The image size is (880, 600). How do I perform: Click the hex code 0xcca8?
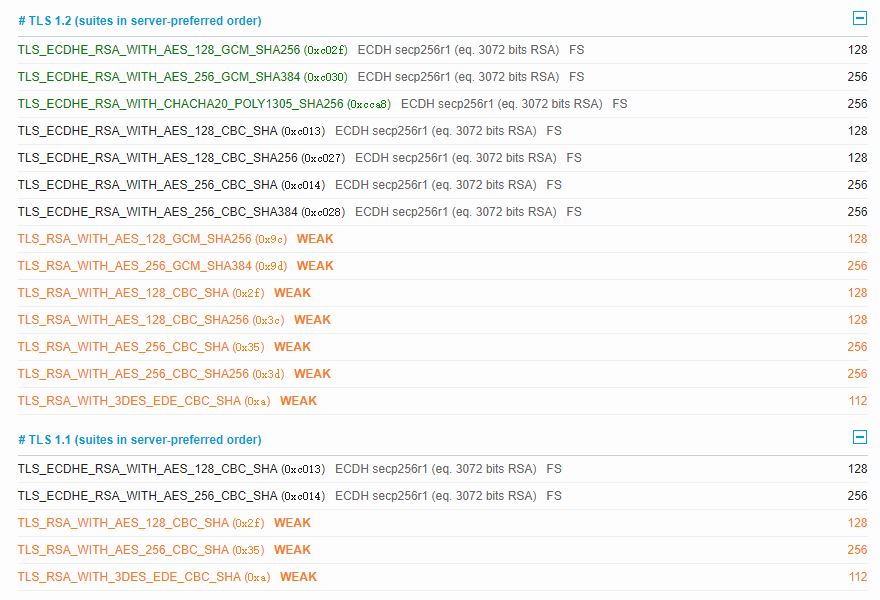[x=369, y=104]
